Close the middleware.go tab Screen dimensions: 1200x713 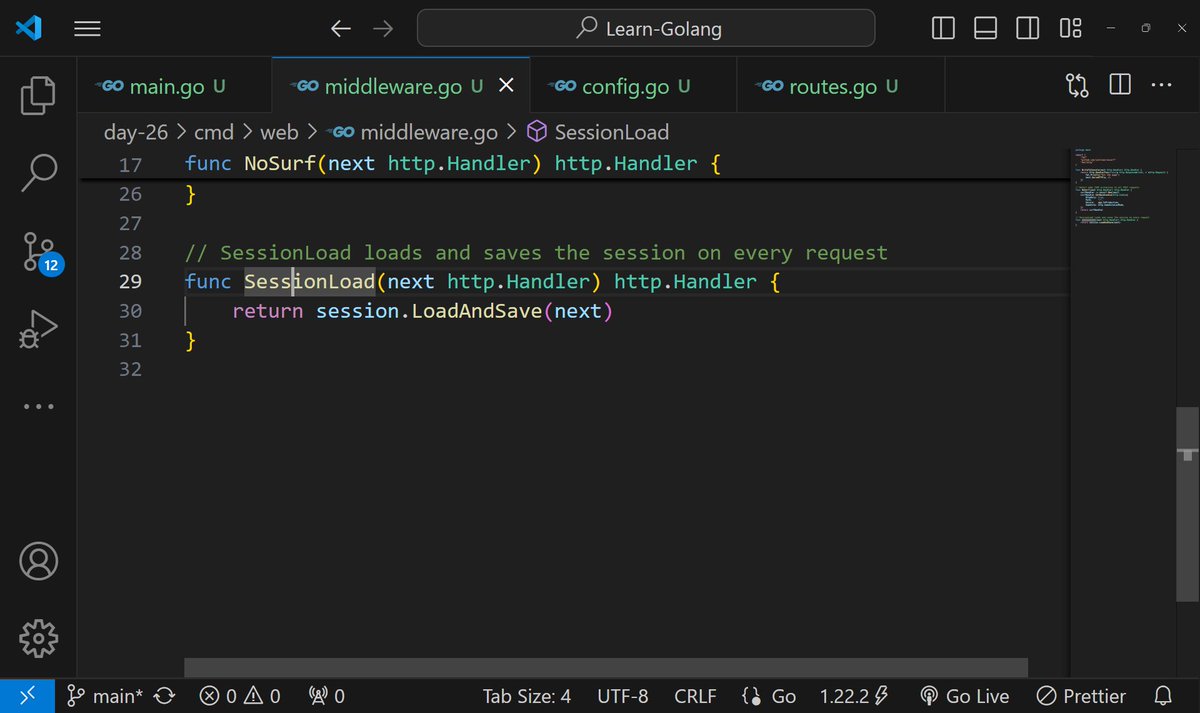point(507,86)
